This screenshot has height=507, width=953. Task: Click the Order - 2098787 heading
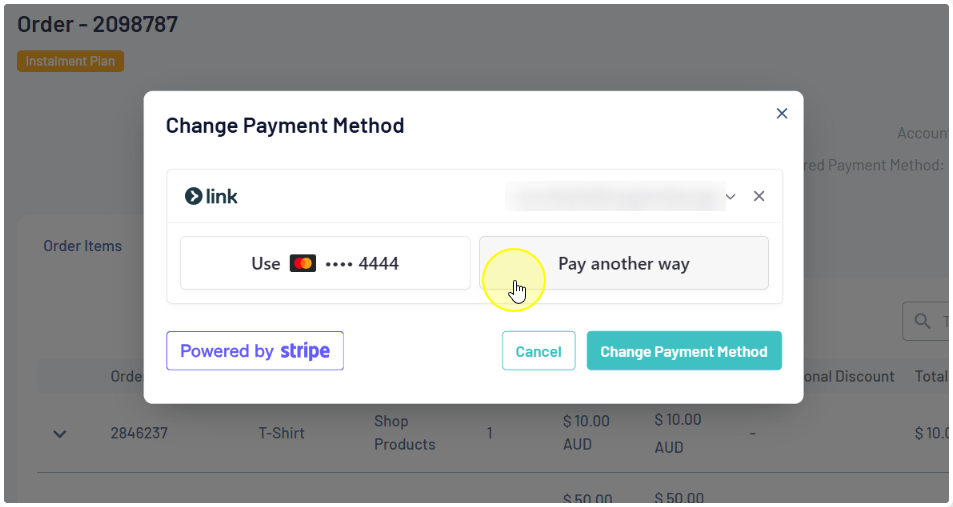click(x=97, y=25)
